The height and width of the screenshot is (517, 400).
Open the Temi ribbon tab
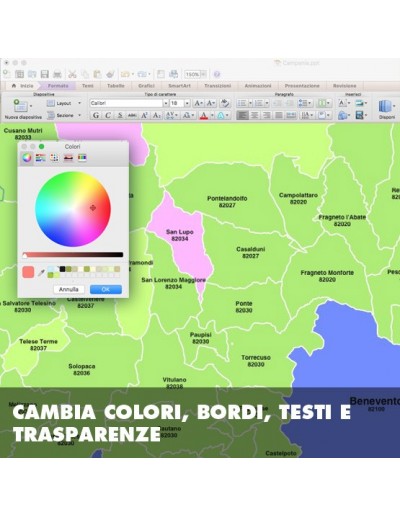88,86
